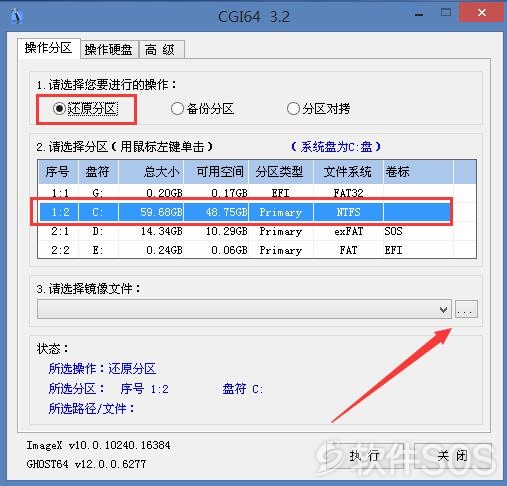507x486 pixels.
Task: Open file browser with the ... button
Action: [x=466, y=310]
